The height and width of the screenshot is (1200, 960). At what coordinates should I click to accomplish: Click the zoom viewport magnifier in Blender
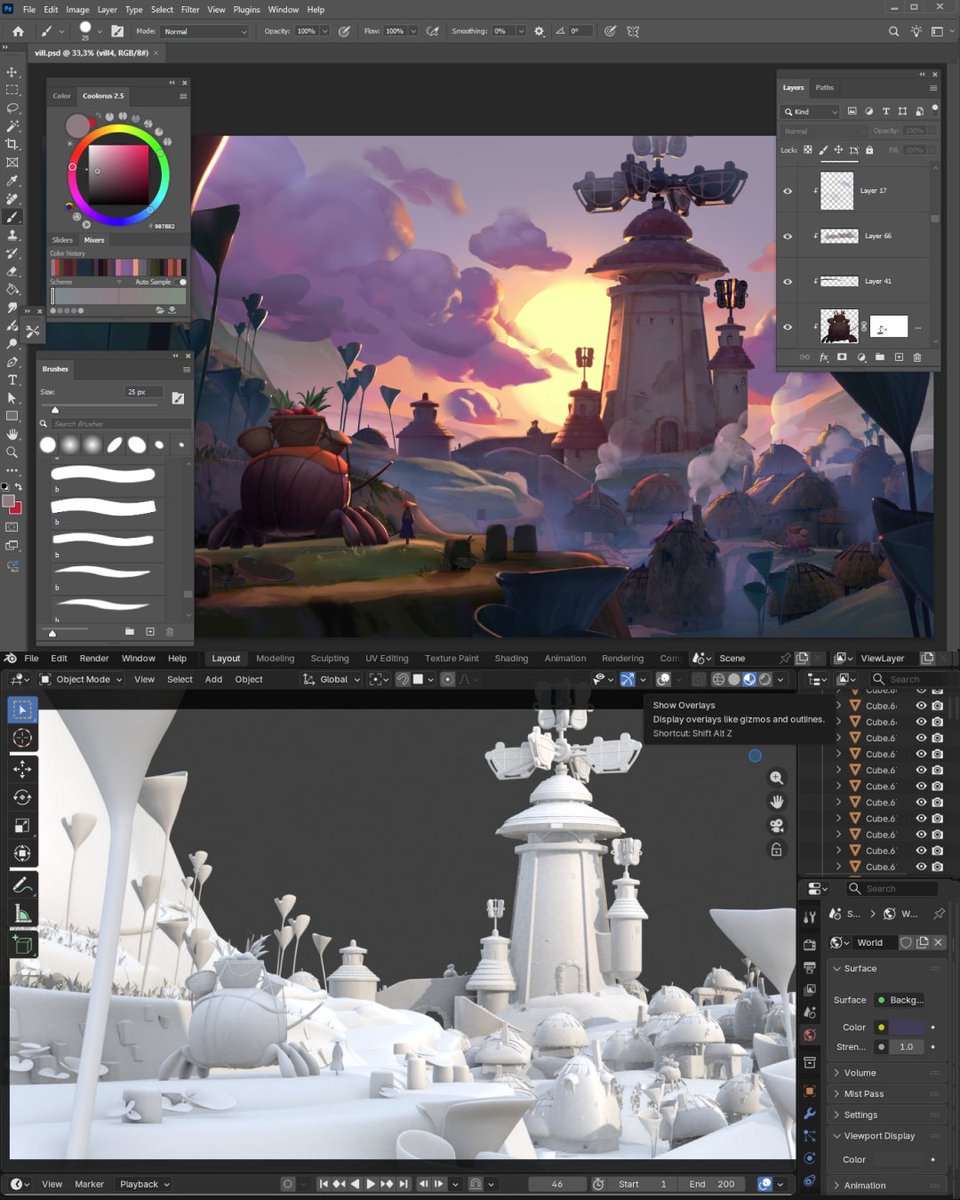point(776,778)
